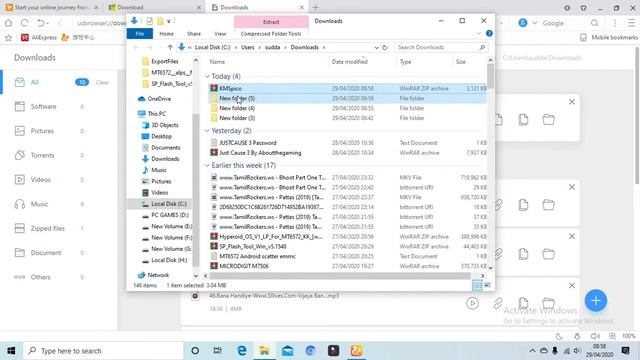Open the Home ribbon tab
Viewport: 640px width, 360px height.
click(167, 33)
